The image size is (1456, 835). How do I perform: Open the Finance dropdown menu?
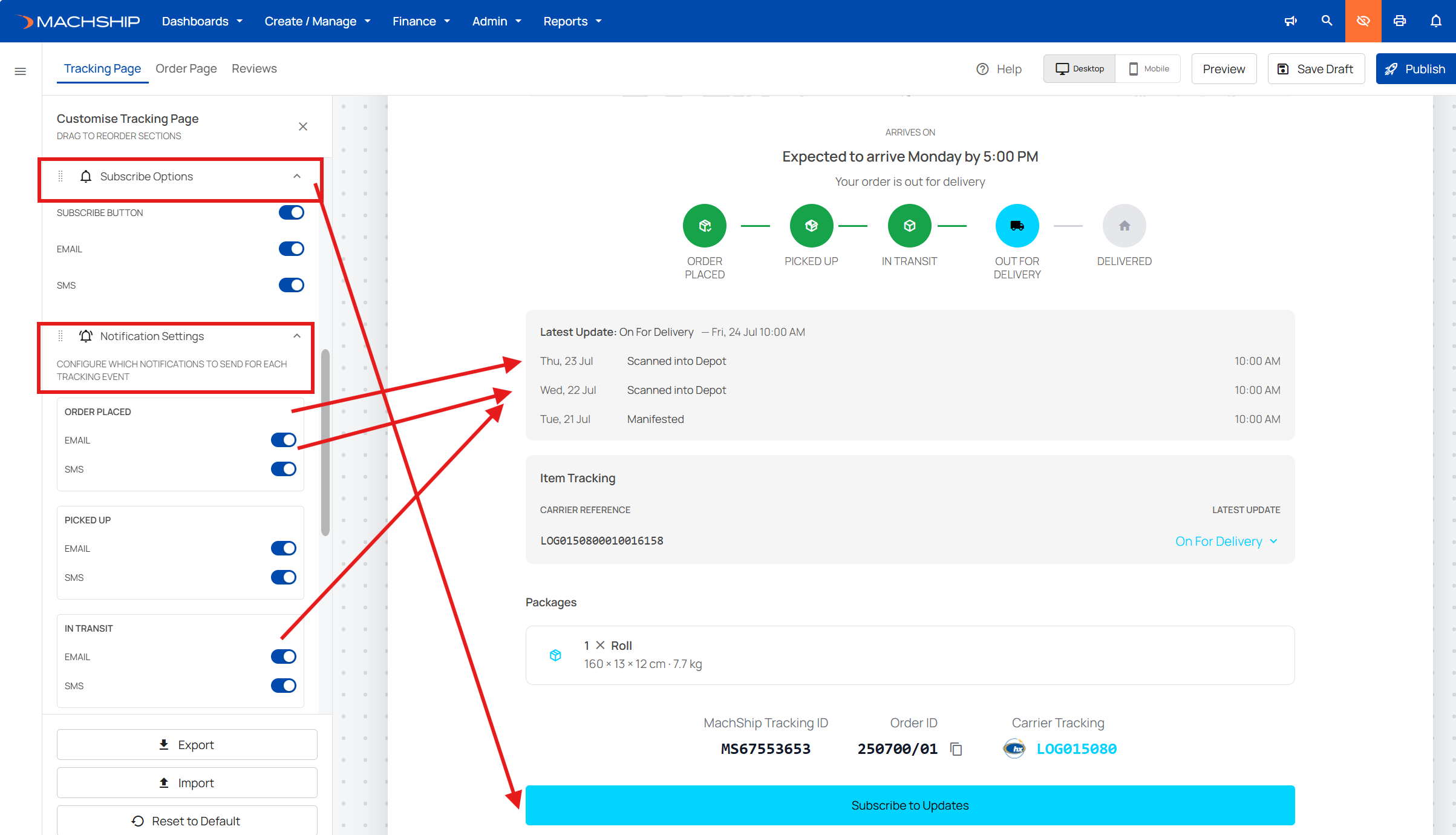click(421, 21)
